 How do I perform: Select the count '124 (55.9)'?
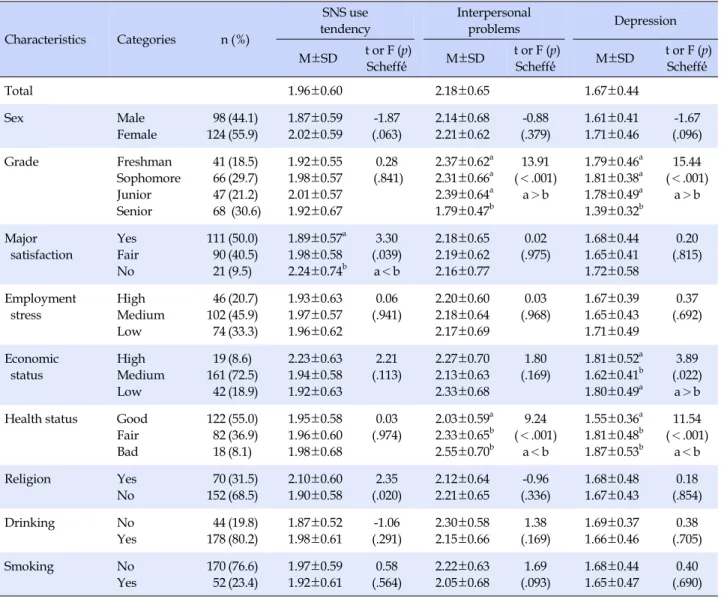(232, 134)
